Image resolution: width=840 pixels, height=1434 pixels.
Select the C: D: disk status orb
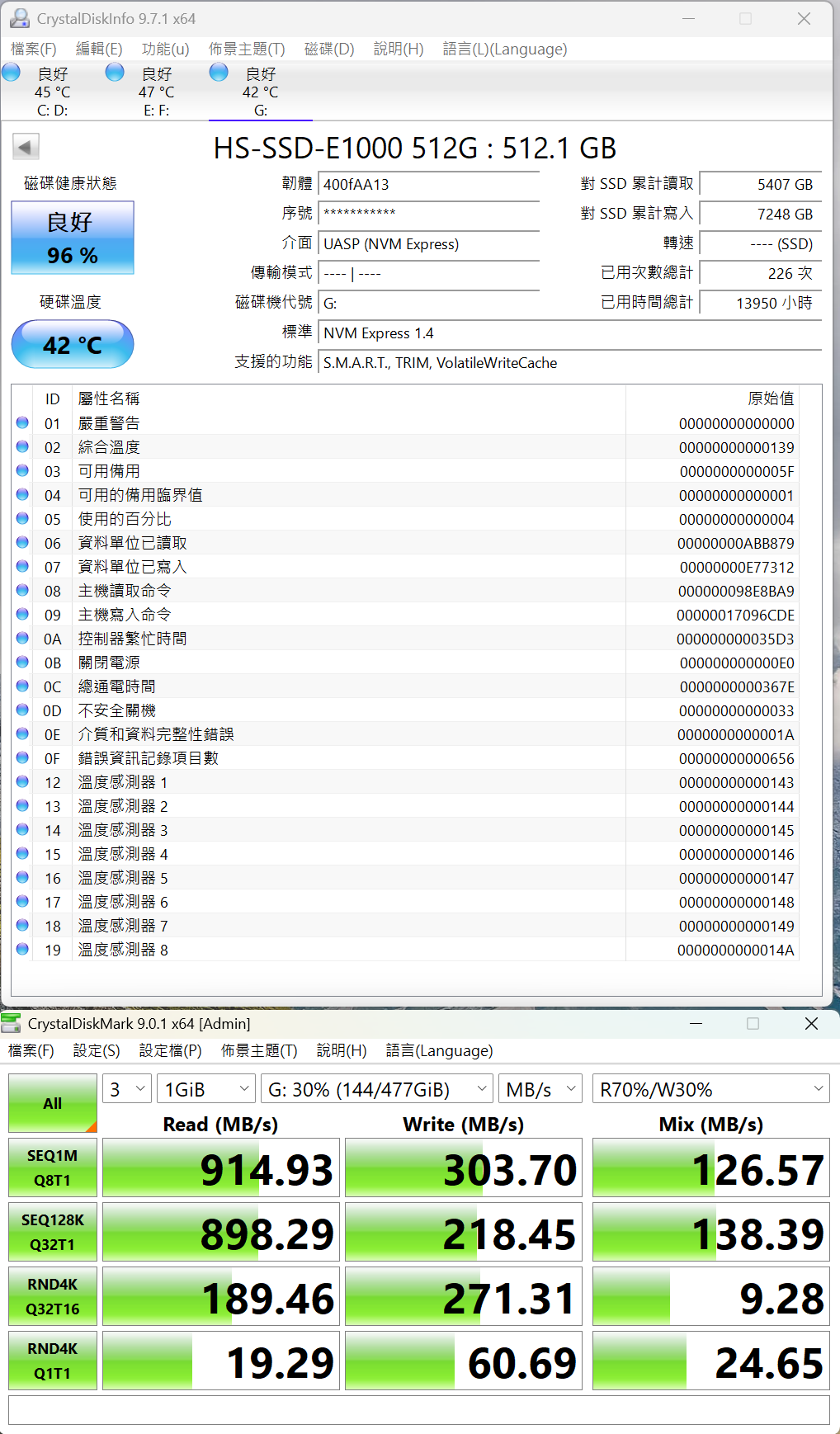(12, 73)
